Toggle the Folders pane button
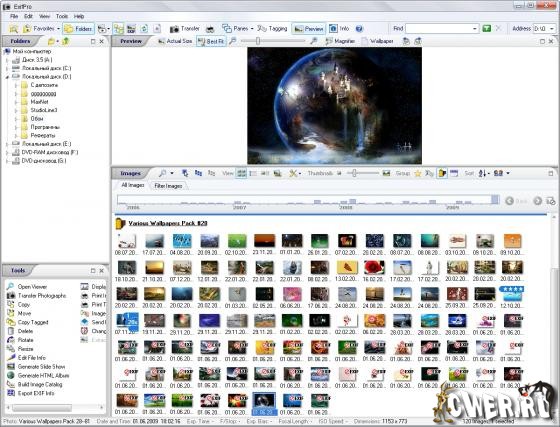Viewport: 560px width, 427px height. tap(79, 29)
